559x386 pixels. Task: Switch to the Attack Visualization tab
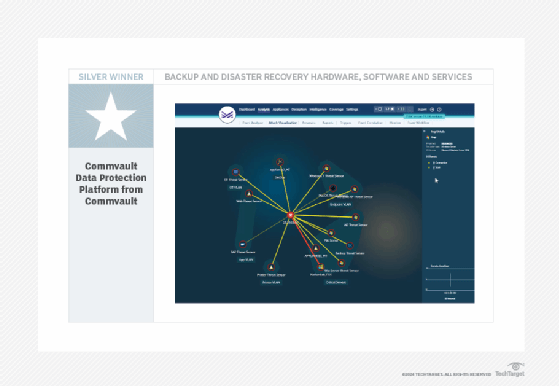point(283,123)
